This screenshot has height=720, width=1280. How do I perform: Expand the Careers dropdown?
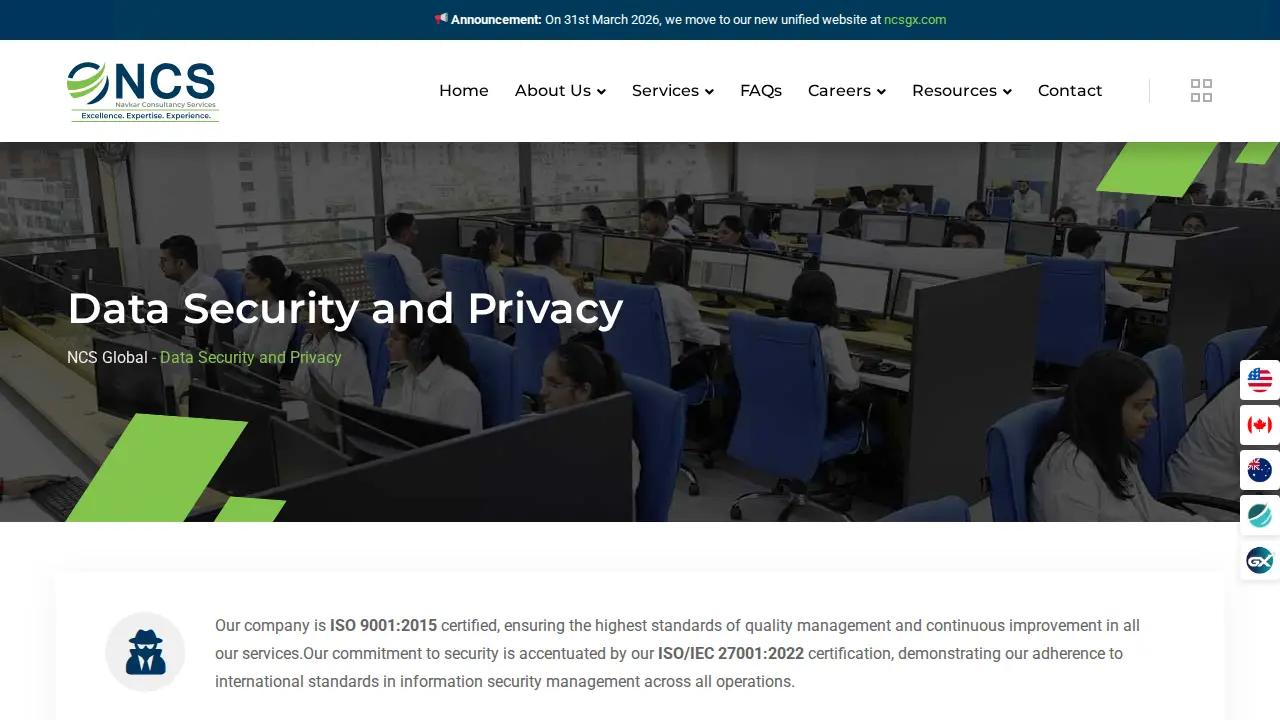[x=847, y=91]
